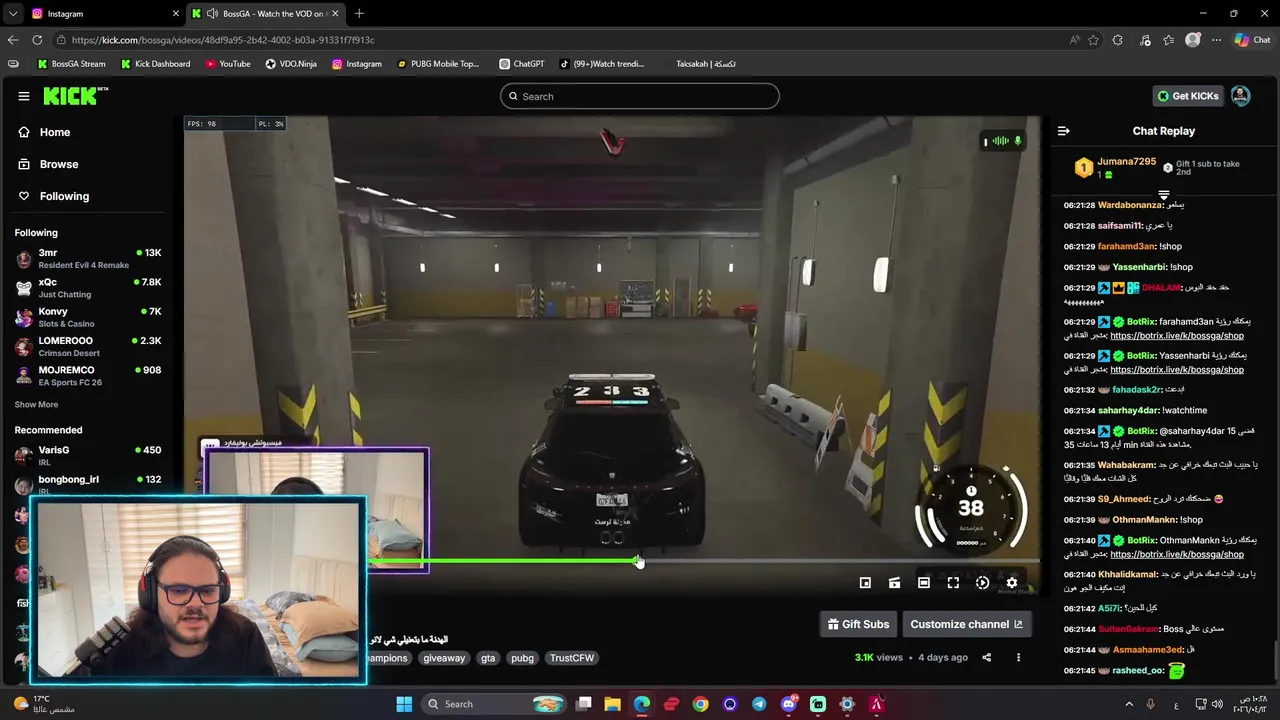
Task: Open video player settings gear
Action: click(x=1012, y=583)
